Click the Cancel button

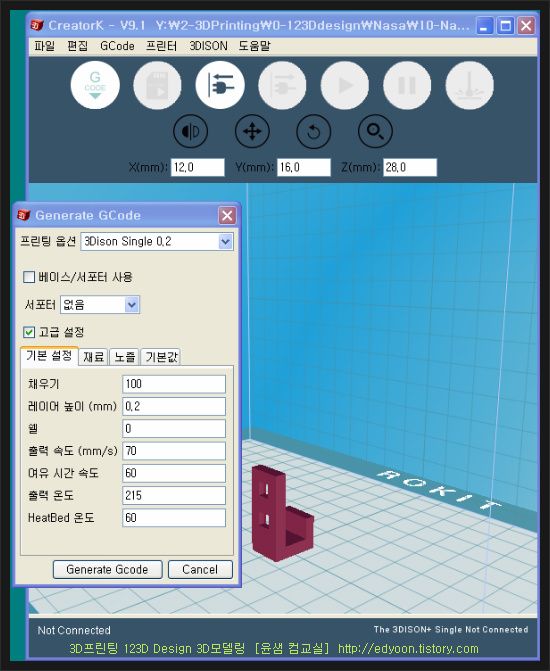[x=200, y=570]
